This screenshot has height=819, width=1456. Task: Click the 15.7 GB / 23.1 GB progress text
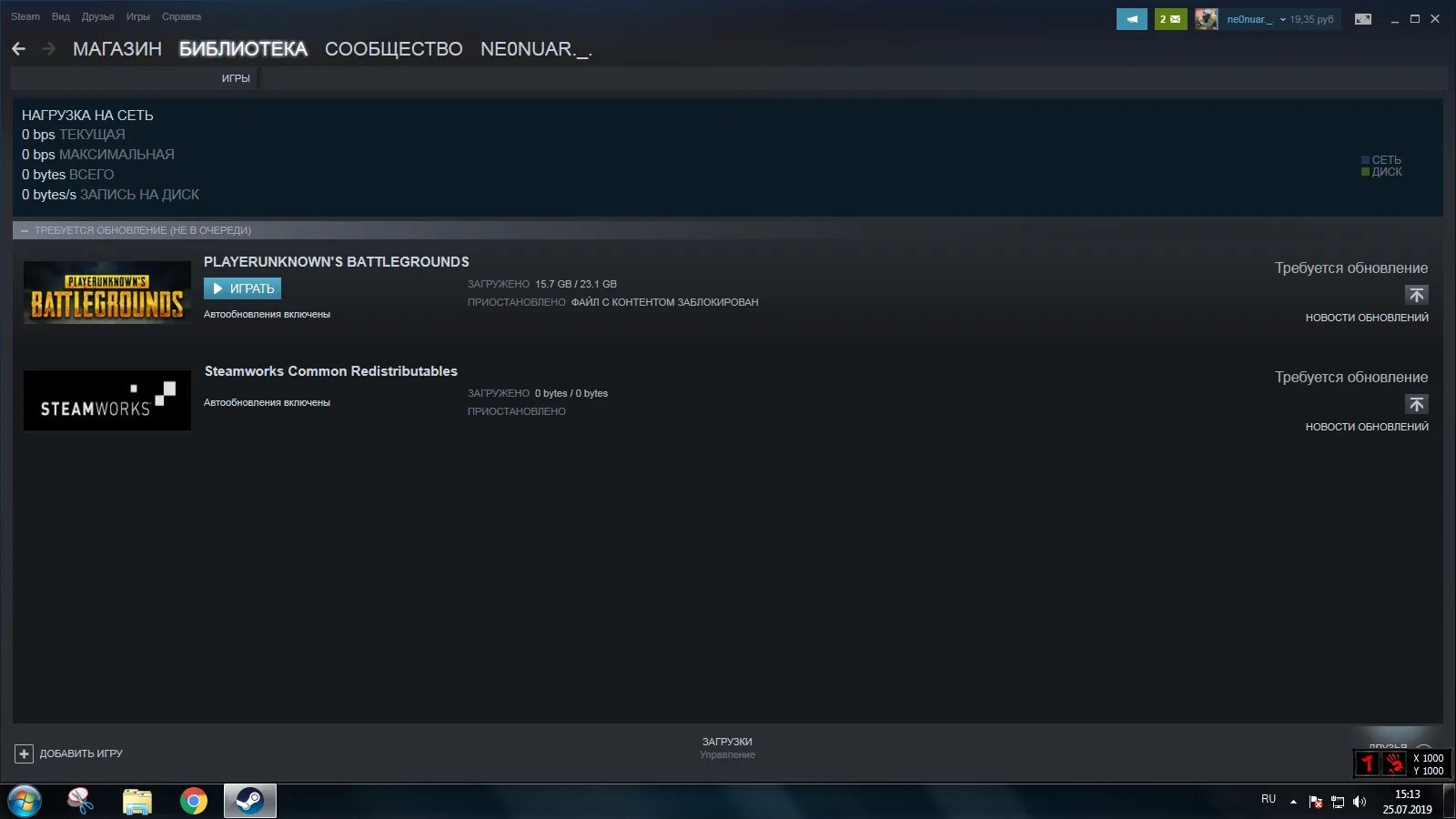click(576, 284)
